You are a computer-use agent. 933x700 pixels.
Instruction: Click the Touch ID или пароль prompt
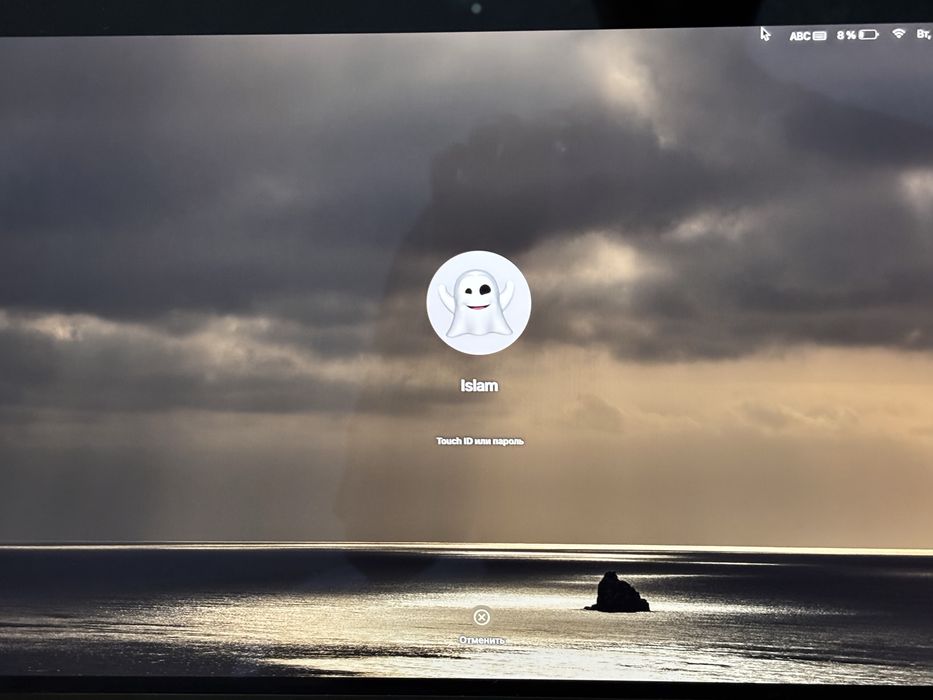point(480,441)
